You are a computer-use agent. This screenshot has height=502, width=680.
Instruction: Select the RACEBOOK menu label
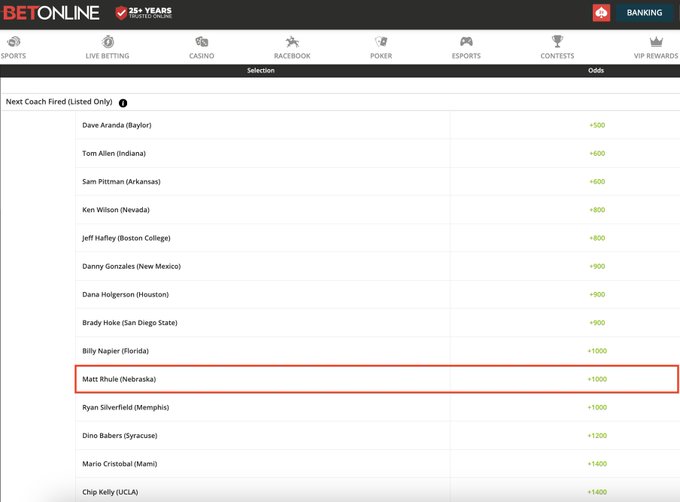pyautogui.click(x=292, y=56)
